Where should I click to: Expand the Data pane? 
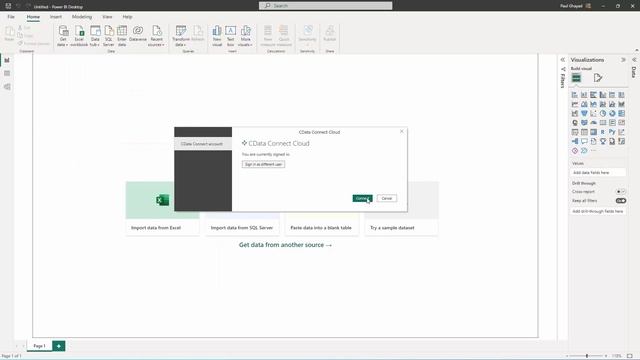[634, 60]
